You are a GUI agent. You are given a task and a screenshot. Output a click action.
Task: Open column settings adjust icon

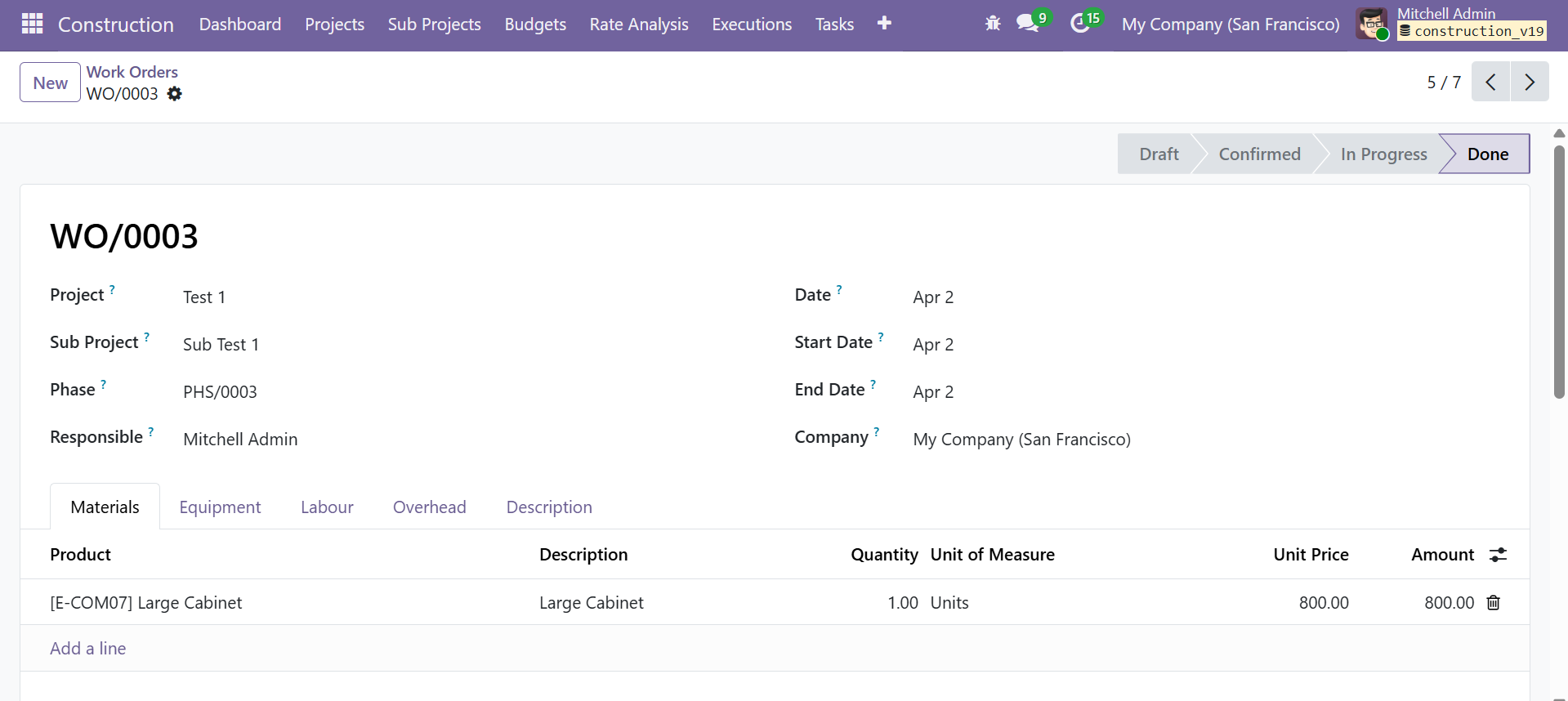click(1498, 555)
